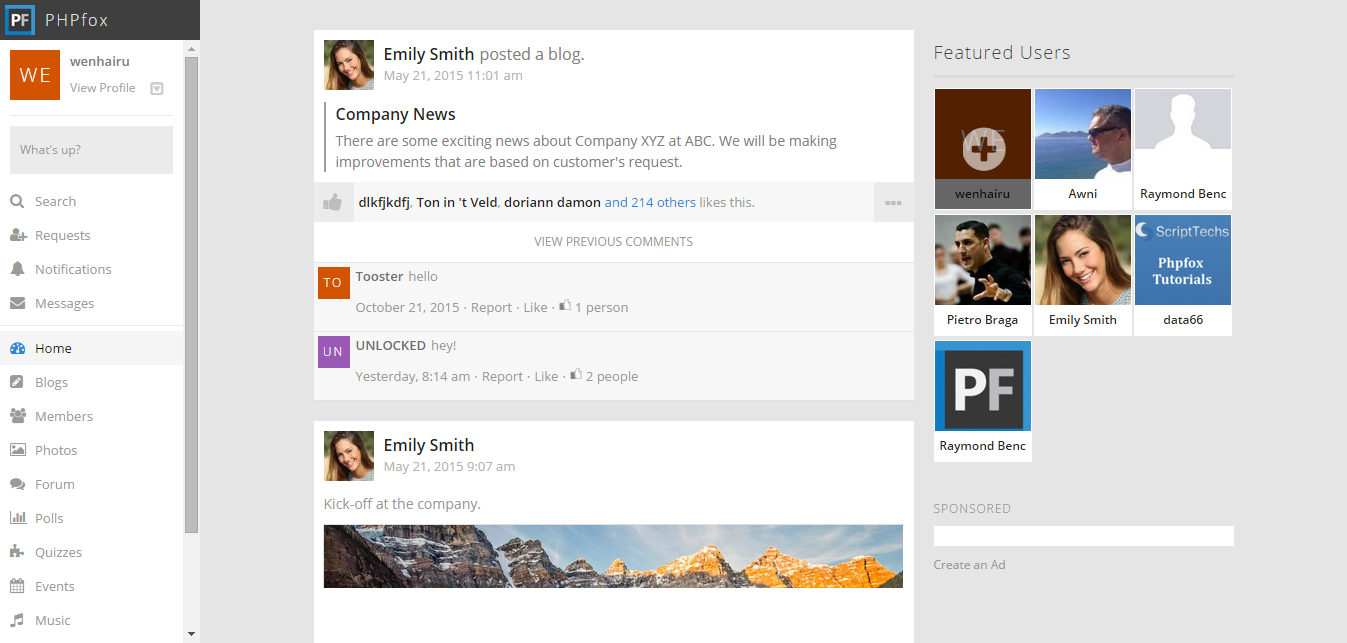The height and width of the screenshot is (643, 1347).
Task: Click UNLOCKED's purple UN avatar
Action: point(334,352)
